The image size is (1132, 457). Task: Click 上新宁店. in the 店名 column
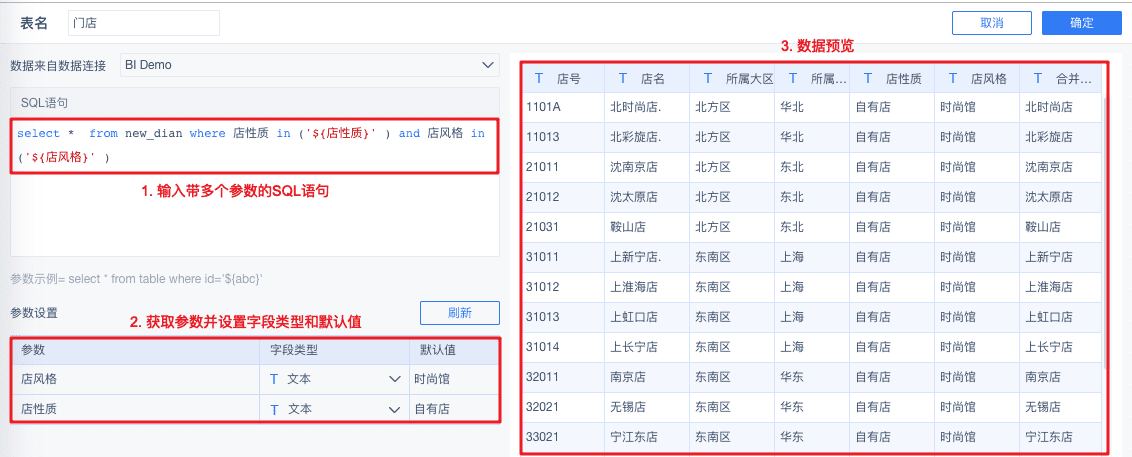(647, 257)
